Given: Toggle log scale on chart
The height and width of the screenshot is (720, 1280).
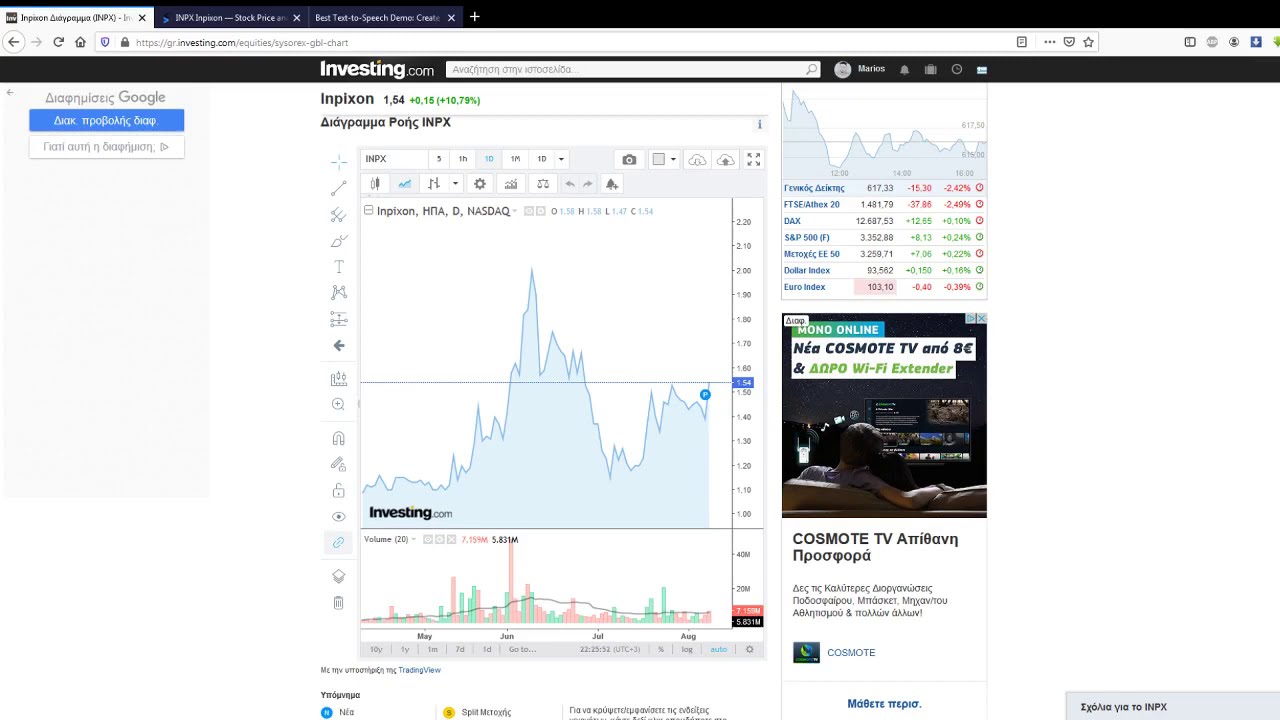Looking at the screenshot, I should coord(687,649).
